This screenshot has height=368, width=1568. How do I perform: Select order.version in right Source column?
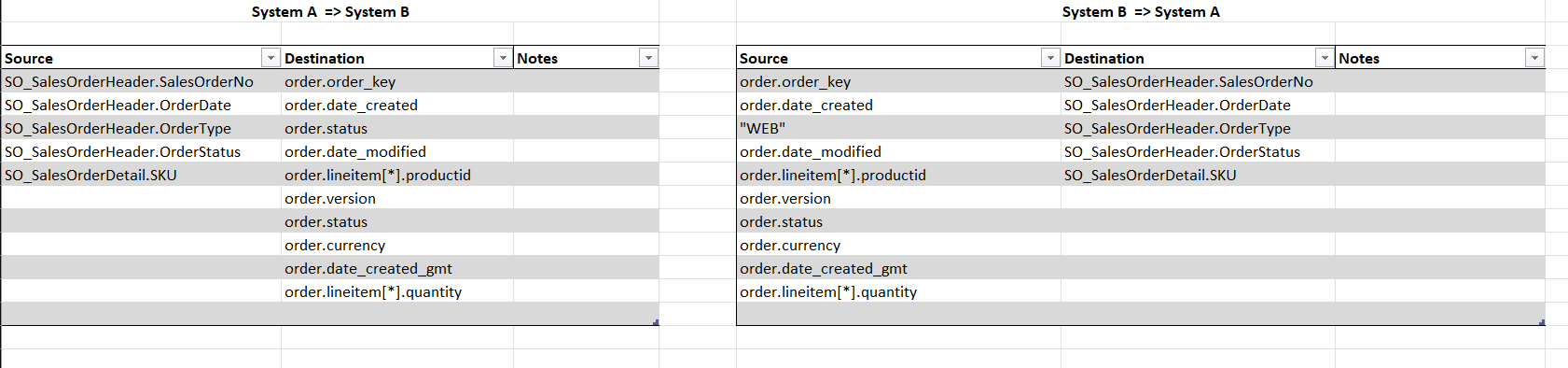[898, 198]
